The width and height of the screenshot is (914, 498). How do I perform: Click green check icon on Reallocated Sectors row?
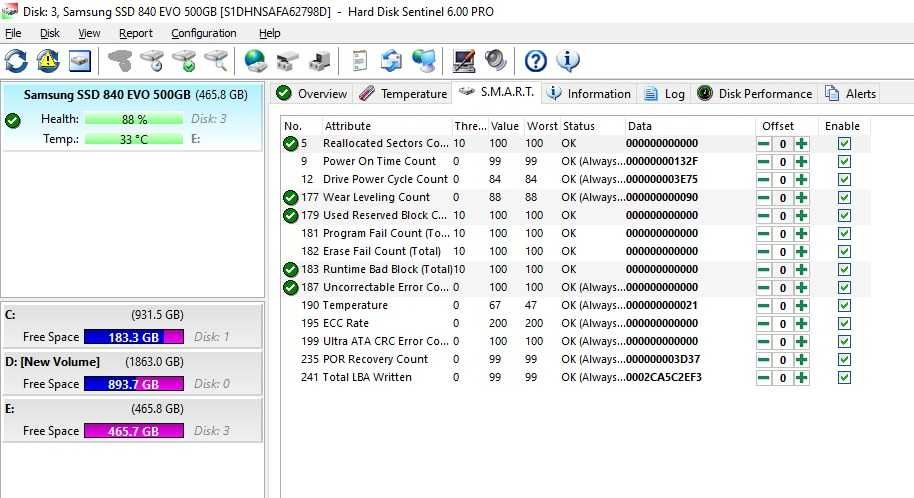coord(290,143)
